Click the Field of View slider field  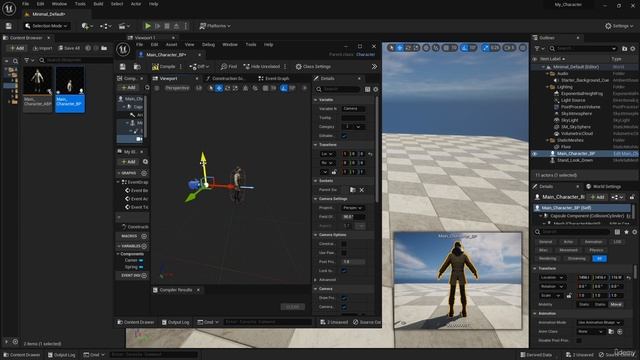click(x=353, y=217)
